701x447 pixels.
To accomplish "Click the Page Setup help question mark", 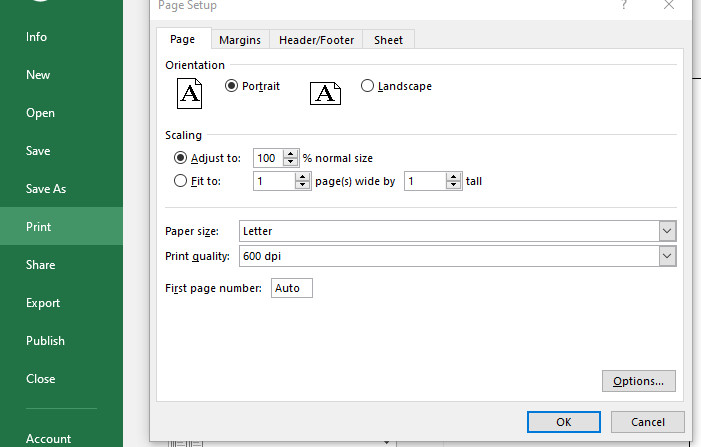I will click(x=624, y=5).
